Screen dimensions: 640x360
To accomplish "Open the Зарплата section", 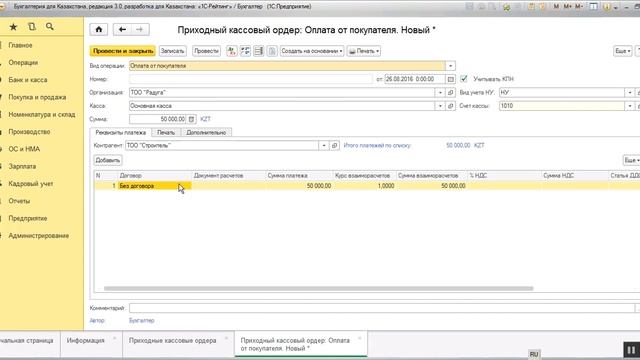I will [x=22, y=167].
